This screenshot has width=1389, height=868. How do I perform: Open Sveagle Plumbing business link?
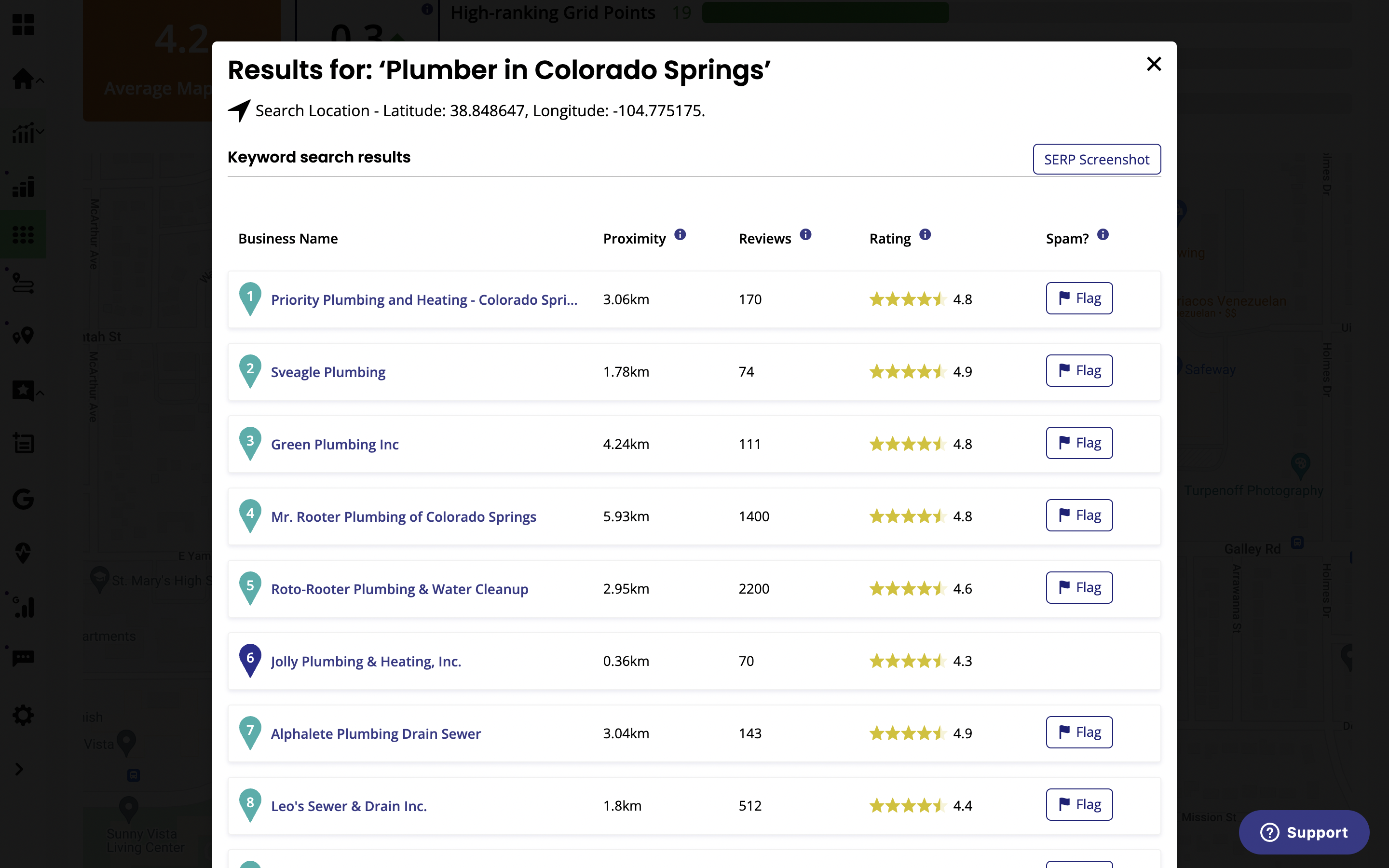[x=328, y=372]
